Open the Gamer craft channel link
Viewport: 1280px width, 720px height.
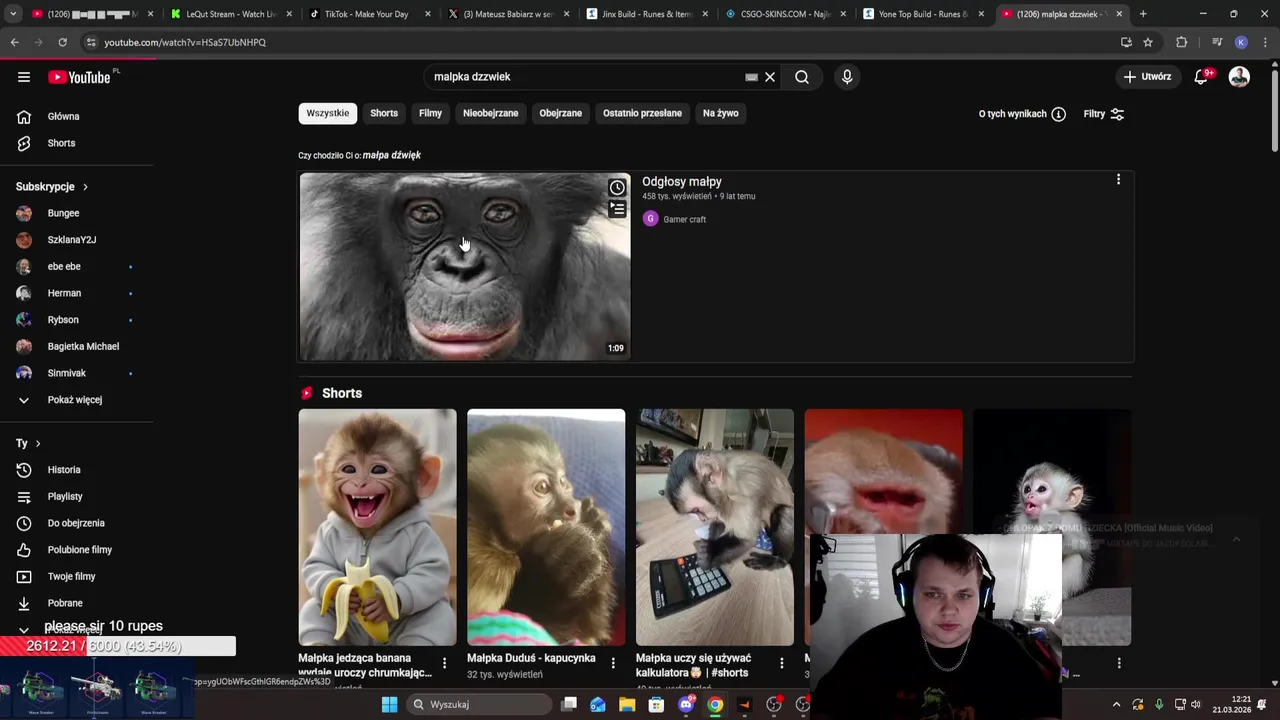pos(684,219)
